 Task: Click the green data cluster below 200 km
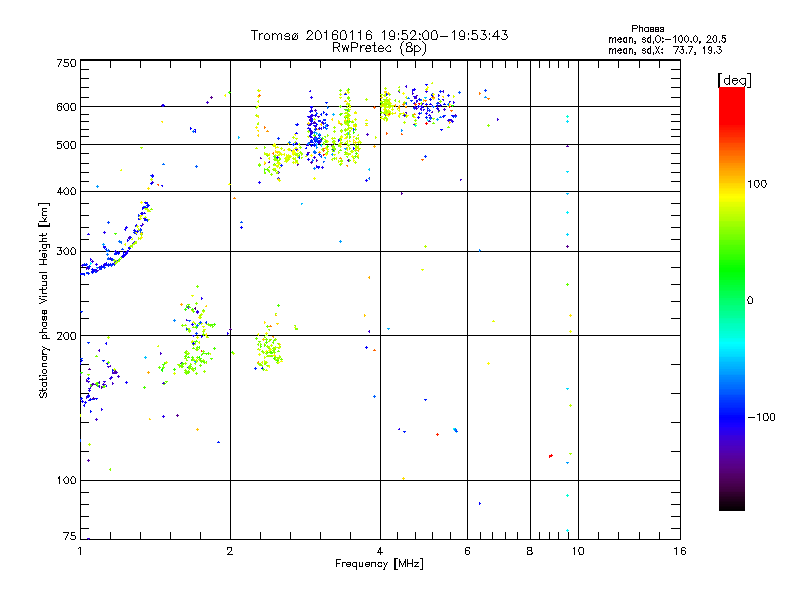point(267,349)
